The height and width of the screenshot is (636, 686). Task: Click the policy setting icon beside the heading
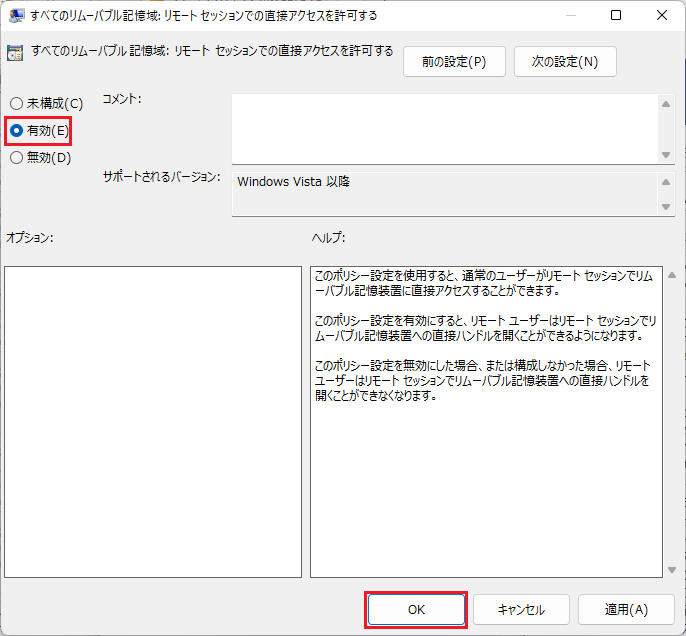(16, 54)
